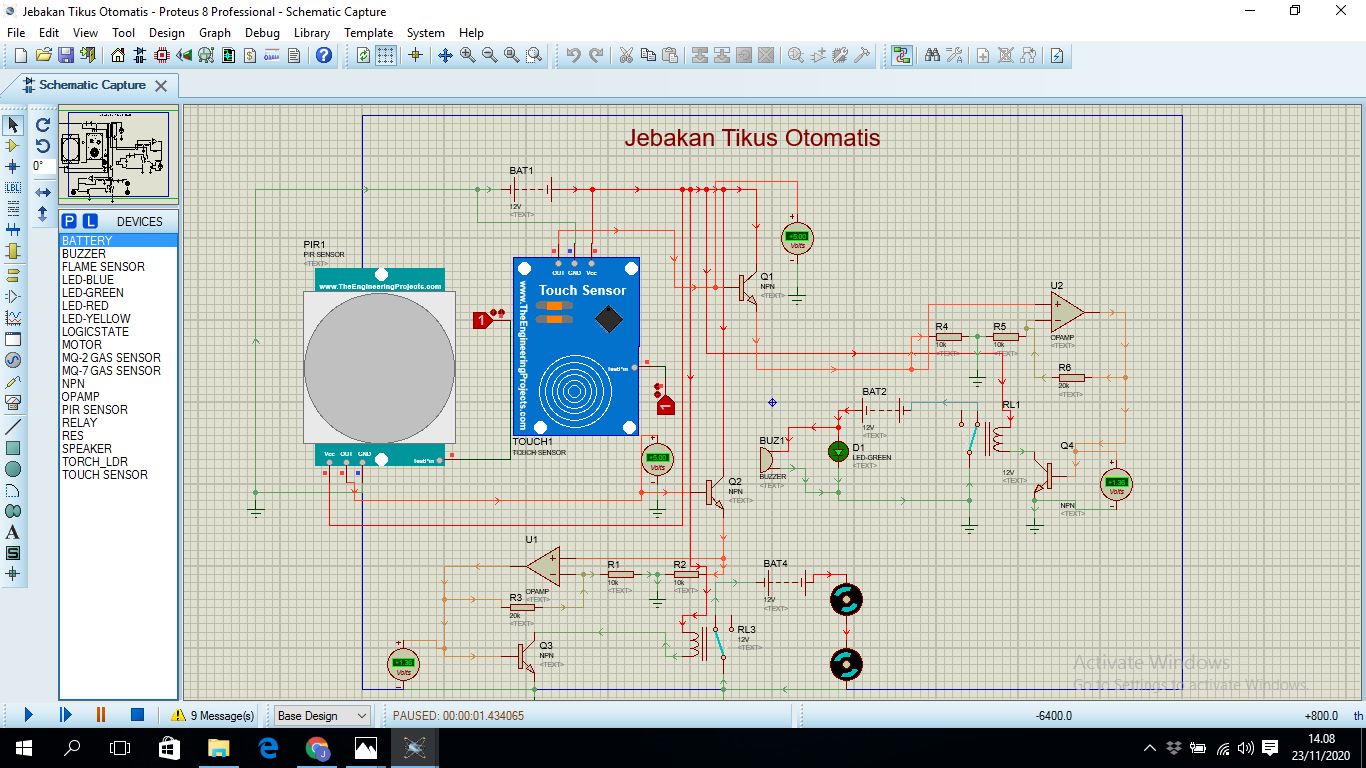Viewport: 1366px width, 768px height.
Task: Click the Rotate Anti-Clockwise icon
Action: point(43,146)
